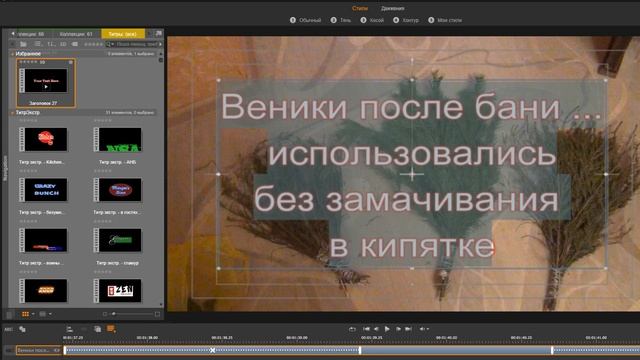Click the clip handle at mid-timeline
The width and height of the screenshot is (640, 360).
click(360, 350)
